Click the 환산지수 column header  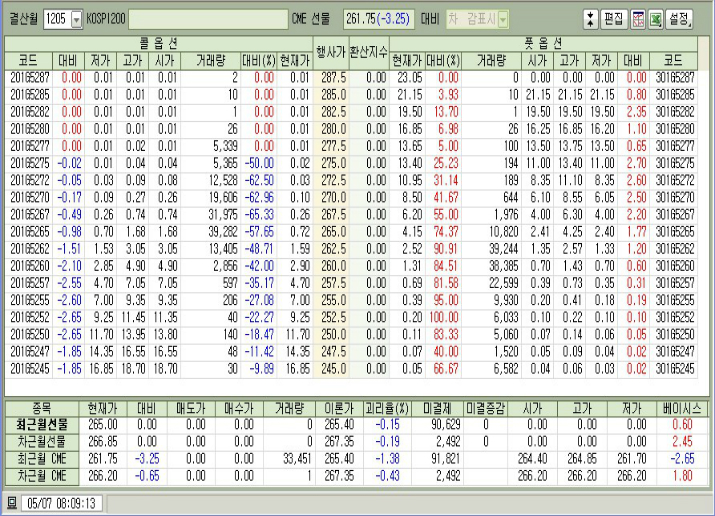click(x=369, y=52)
